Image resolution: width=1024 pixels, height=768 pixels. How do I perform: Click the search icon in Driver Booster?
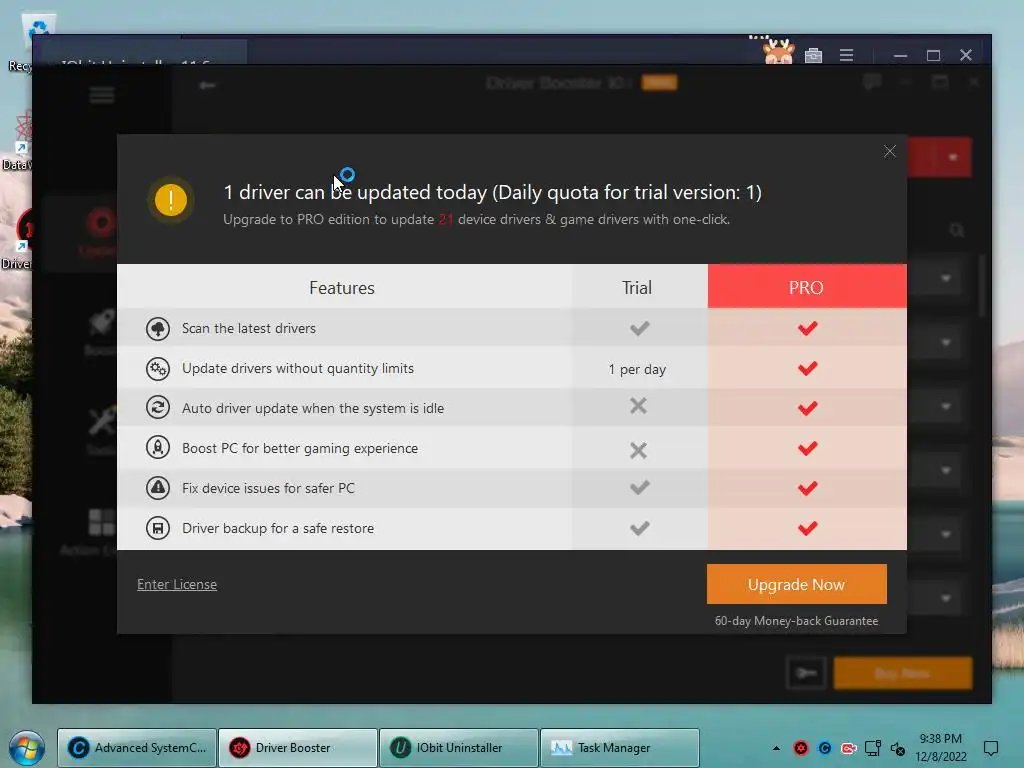[957, 230]
